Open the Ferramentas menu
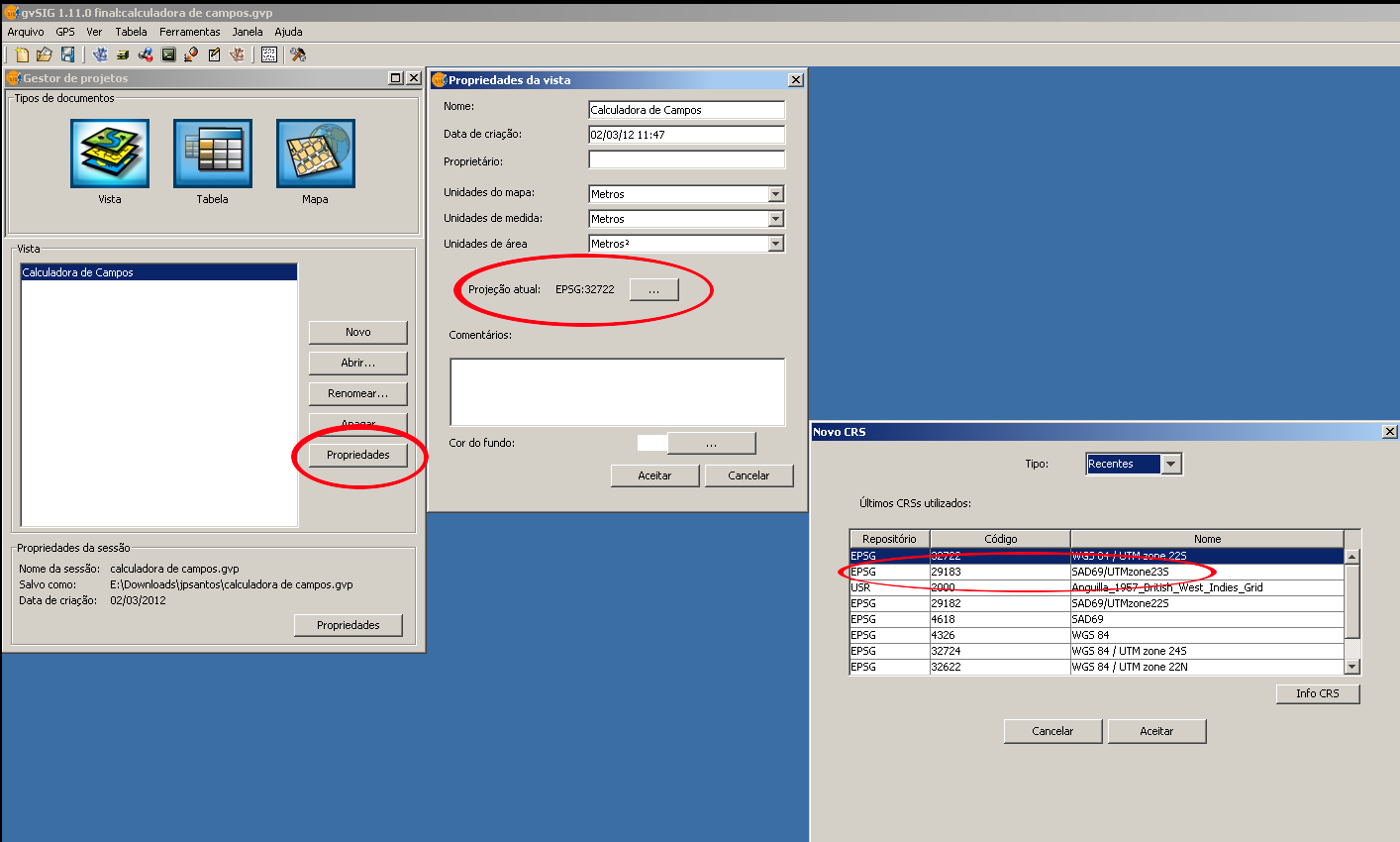The height and width of the screenshot is (842, 1400). (189, 32)
